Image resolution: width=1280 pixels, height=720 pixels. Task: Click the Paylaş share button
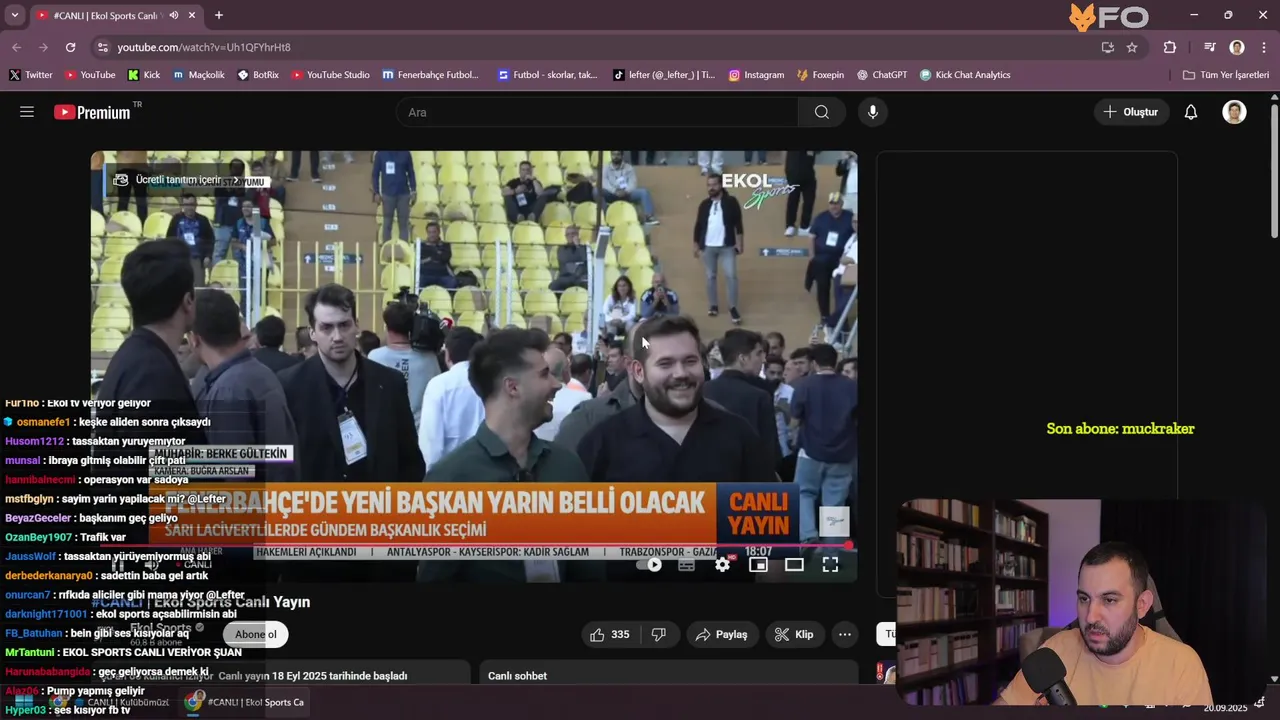coord(722,634)
